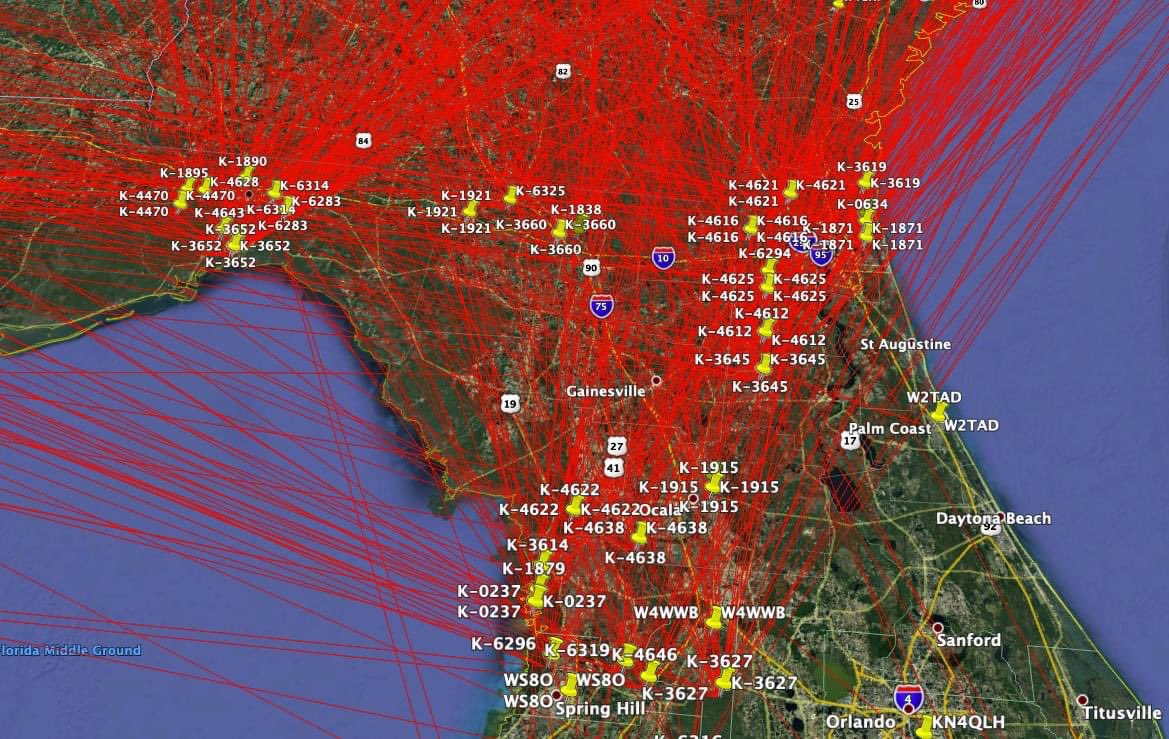
Task: Click the Orlando city label
Action: [x=860, y=722]
